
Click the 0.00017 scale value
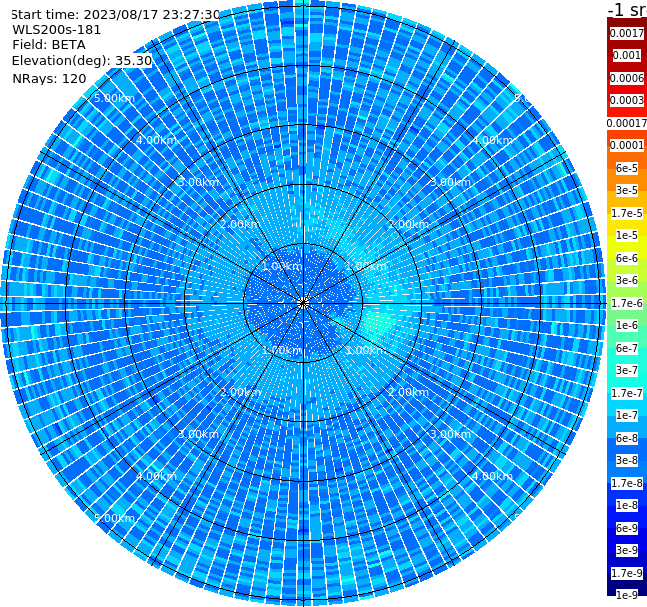(x=627, y=123)
